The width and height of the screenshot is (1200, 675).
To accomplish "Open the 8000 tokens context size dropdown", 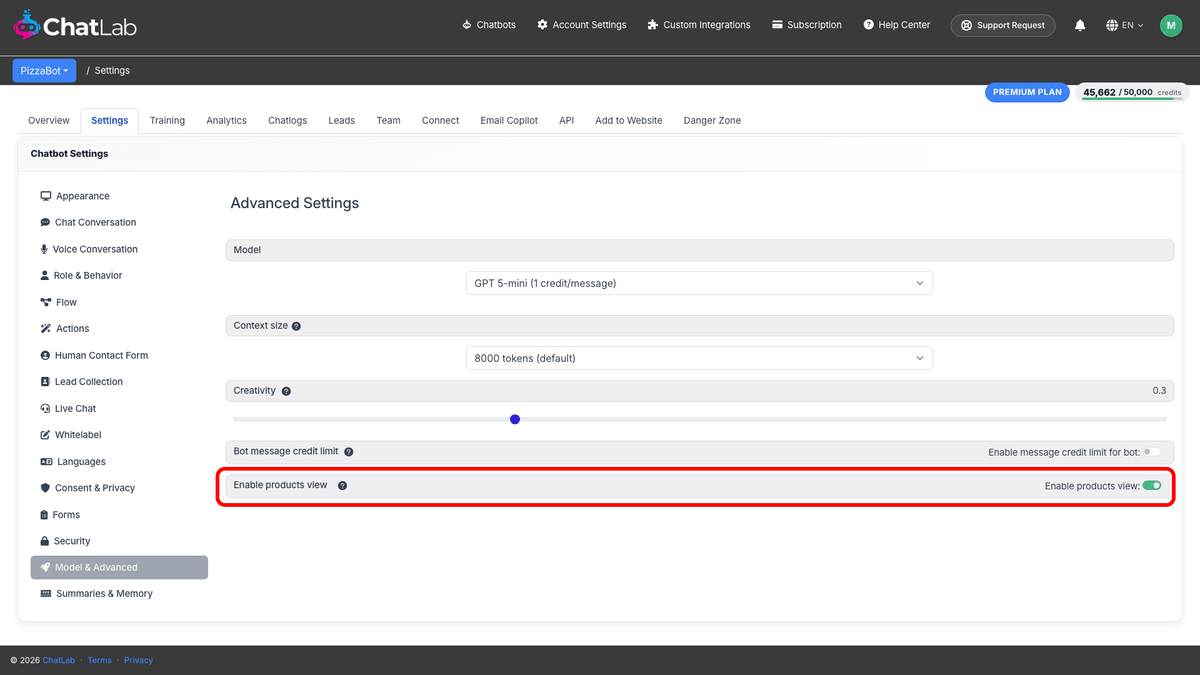I will [x=699, y=358].
